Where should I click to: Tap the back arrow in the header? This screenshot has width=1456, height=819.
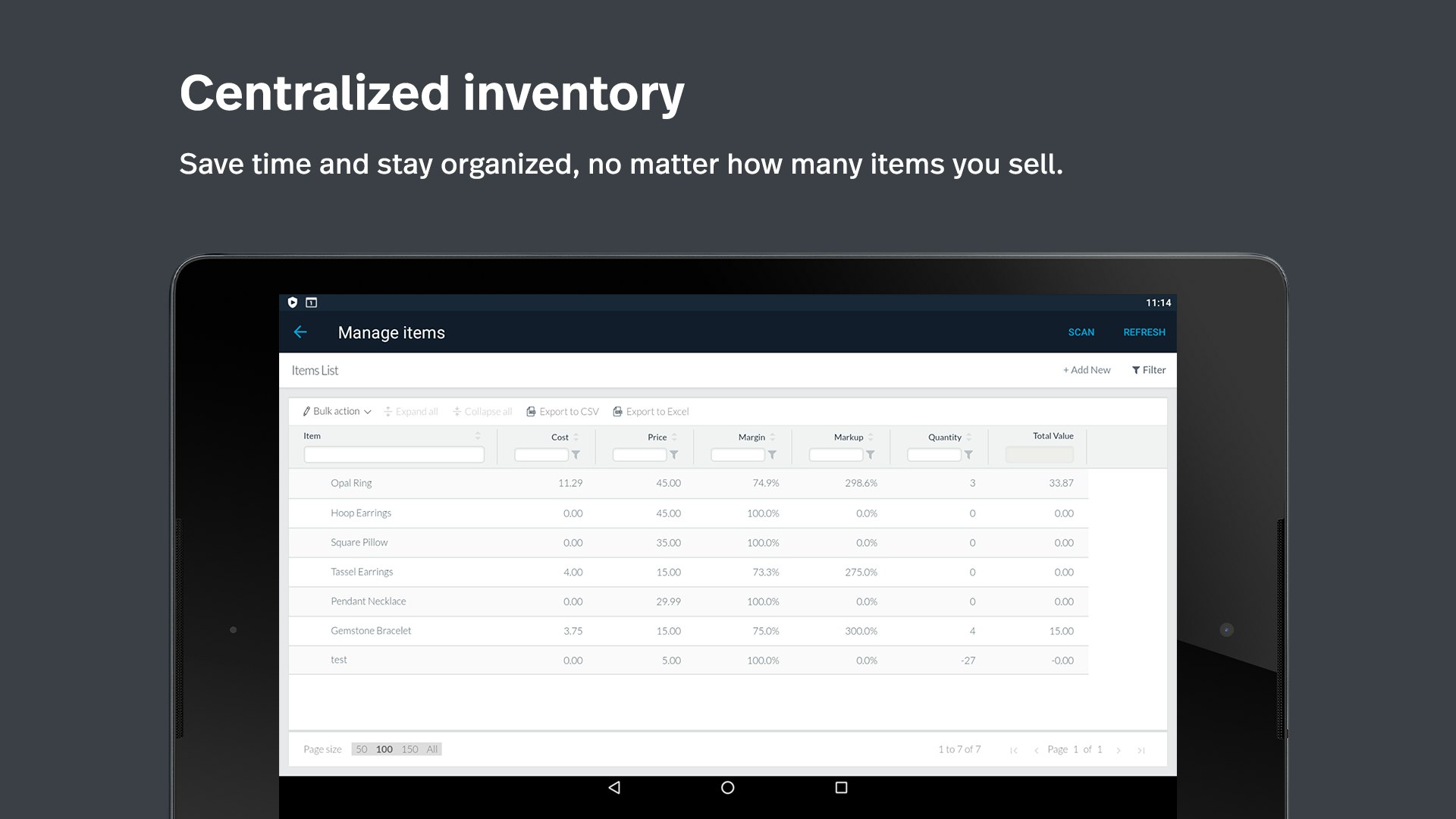(300, 332)
